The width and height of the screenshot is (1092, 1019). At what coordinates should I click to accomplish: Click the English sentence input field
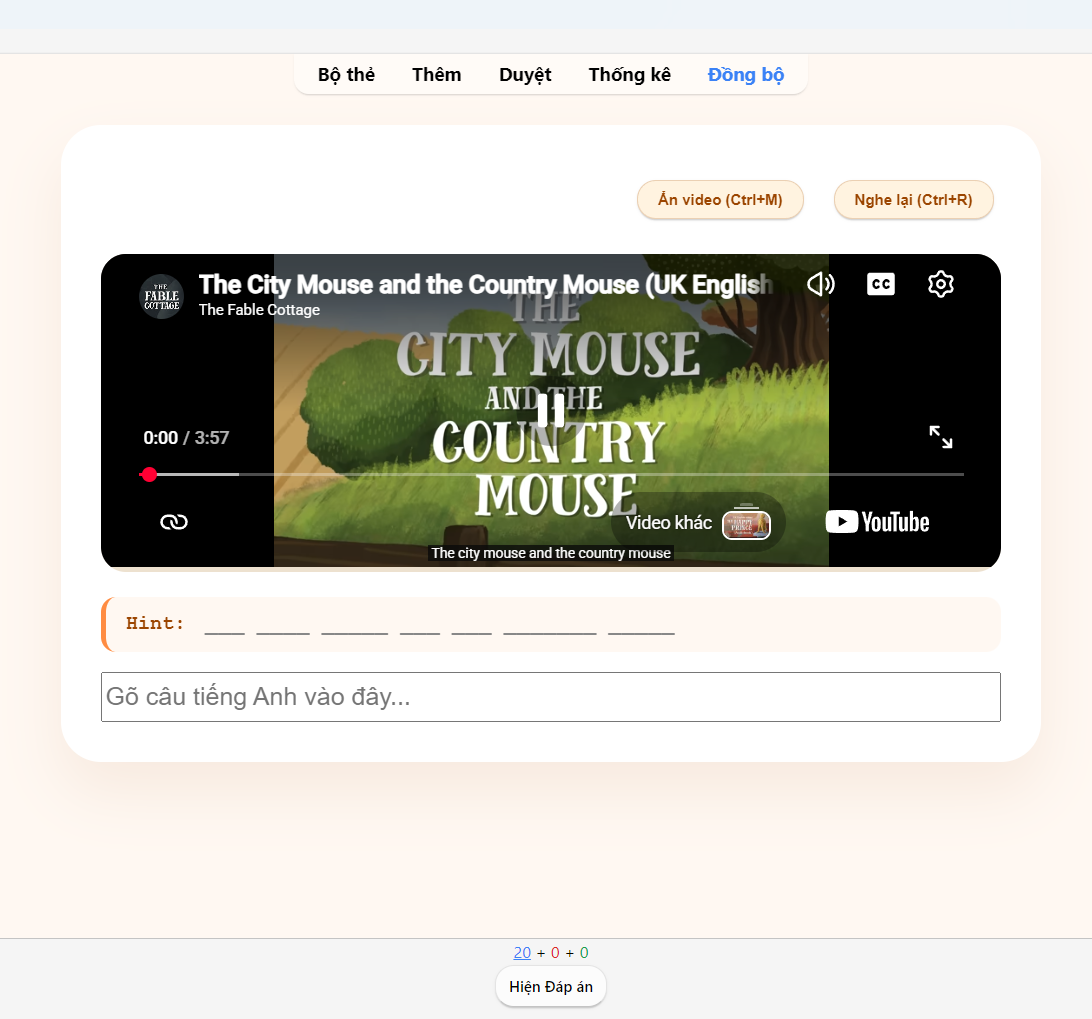pos(551,697)
